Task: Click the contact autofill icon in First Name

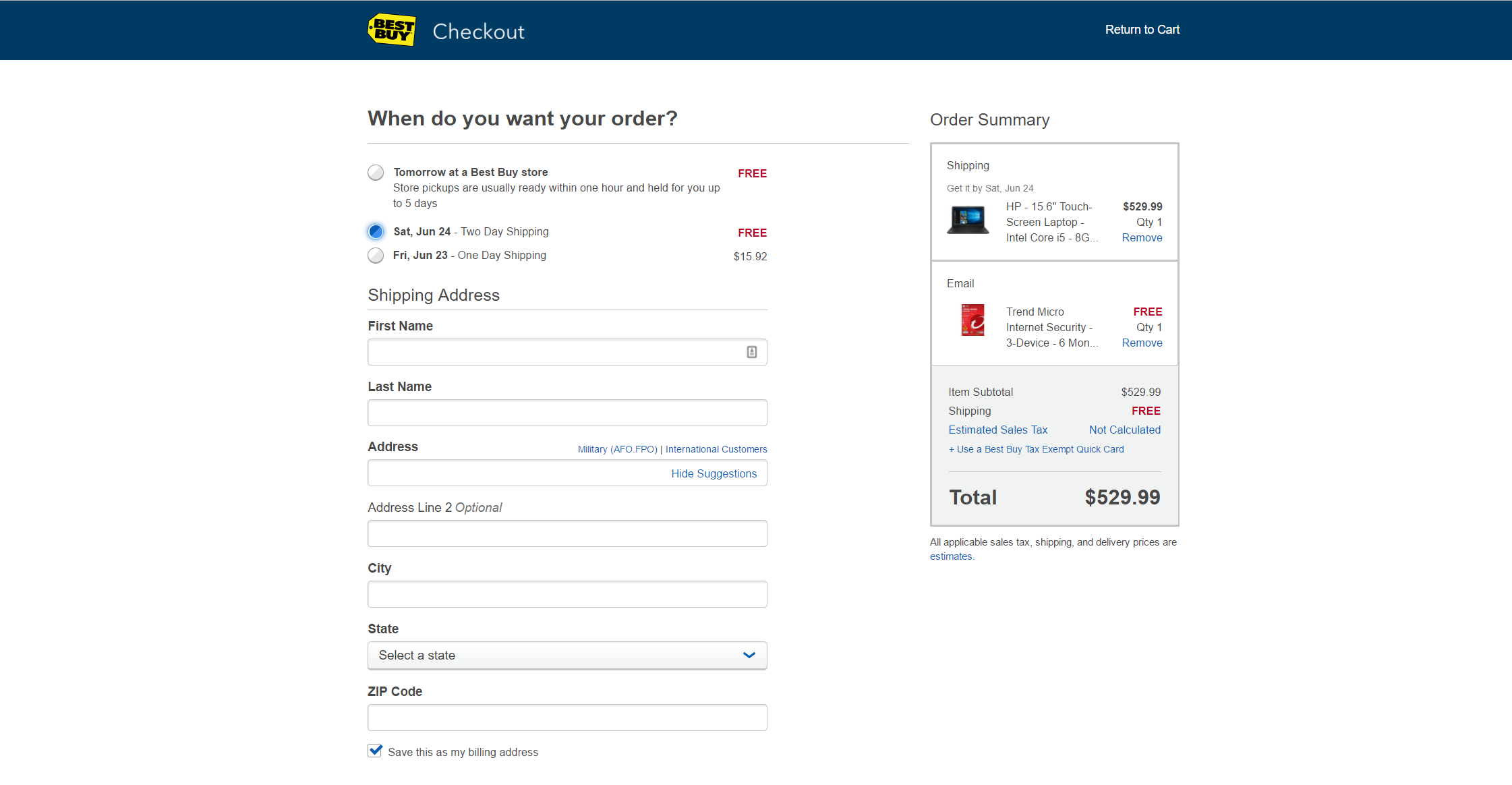Action: (751, 352)
